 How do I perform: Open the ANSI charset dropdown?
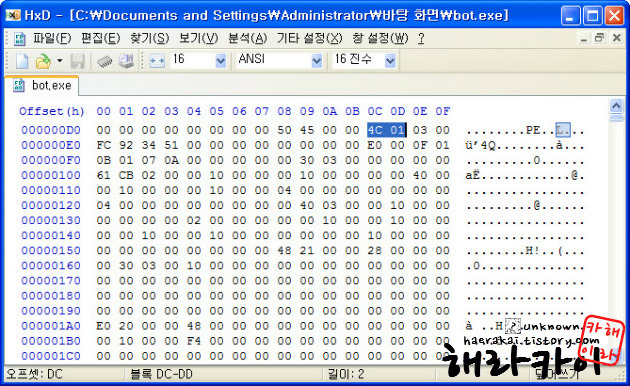[x=317, y=61]
